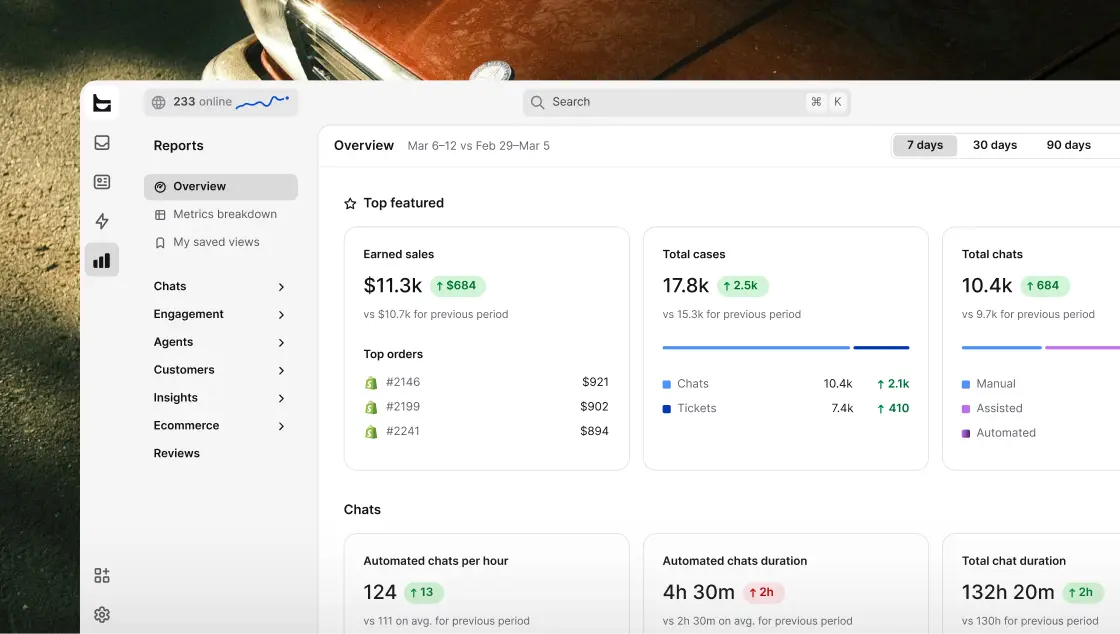The width and height of the screenshot is (1120, 634).
Task: Select the bar chart Reports icon
Action: coord(102,260)
